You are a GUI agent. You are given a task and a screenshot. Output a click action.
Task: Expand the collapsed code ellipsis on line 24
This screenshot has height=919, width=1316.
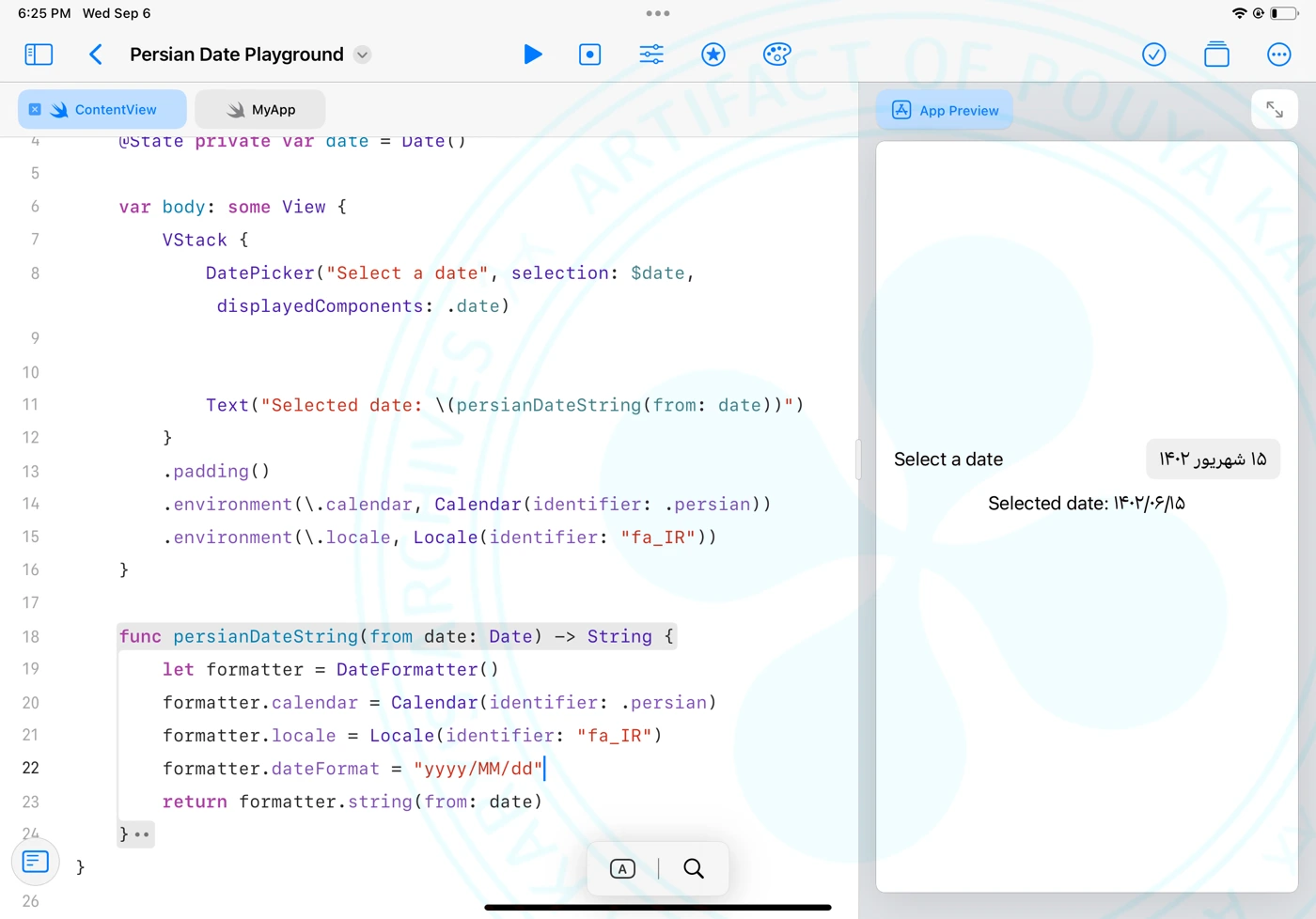tap(142, 834)
